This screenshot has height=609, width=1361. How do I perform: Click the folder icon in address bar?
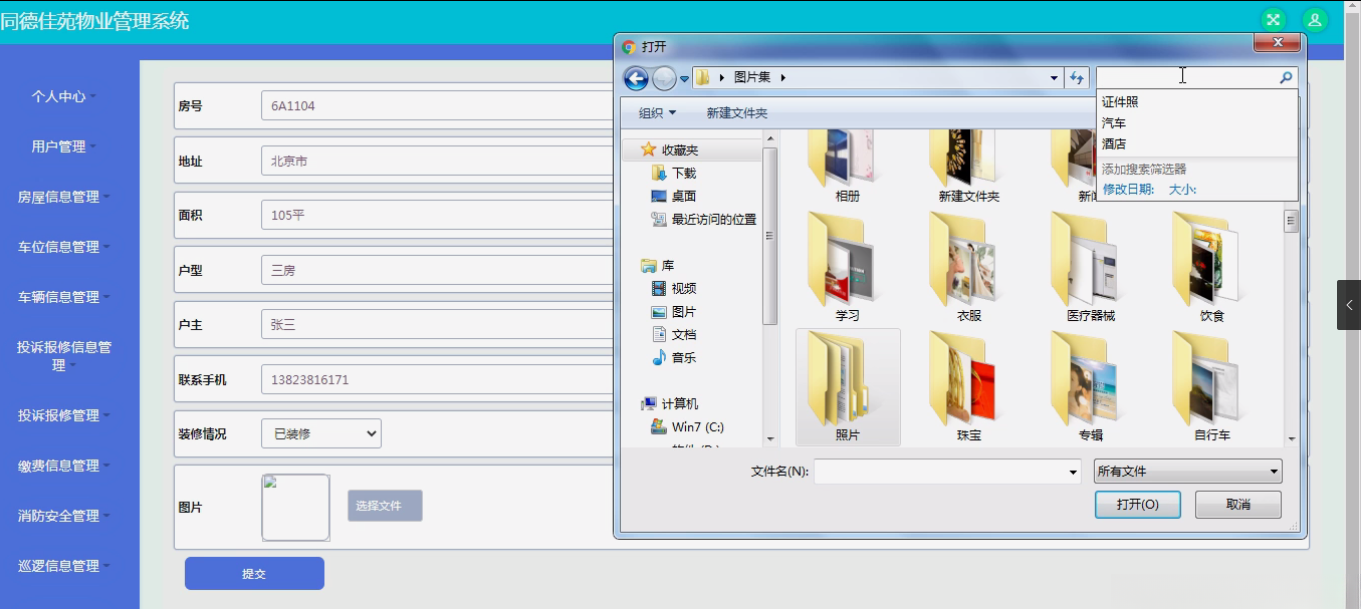[x=703, y=77]
